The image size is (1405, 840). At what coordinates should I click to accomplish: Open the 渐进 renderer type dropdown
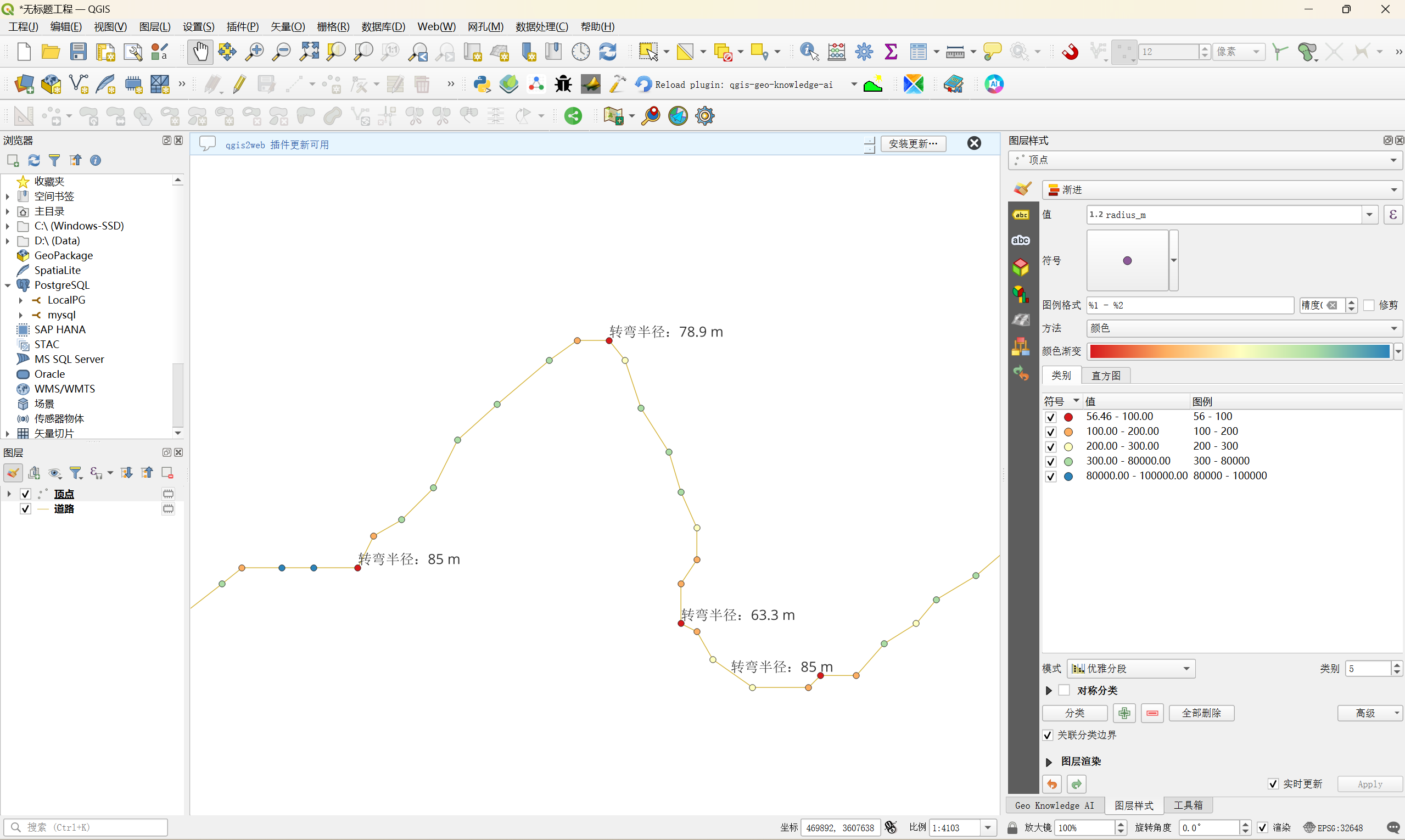1222,190
